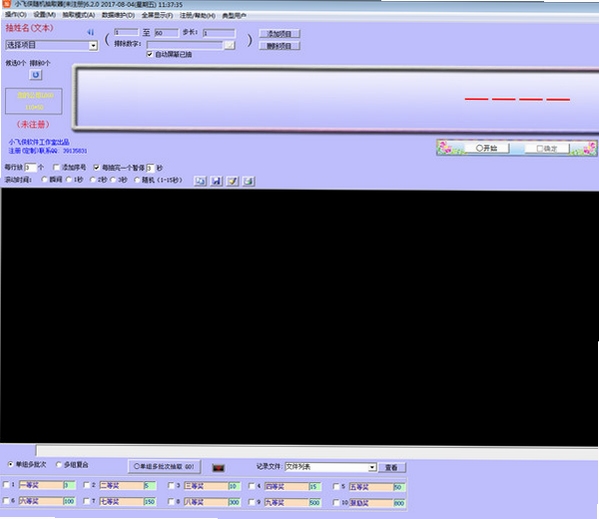The height and width of the screenshot is (519, 599).
Task: Click the blue refresh icon under candidate count
Action: [x=36, y=75]
